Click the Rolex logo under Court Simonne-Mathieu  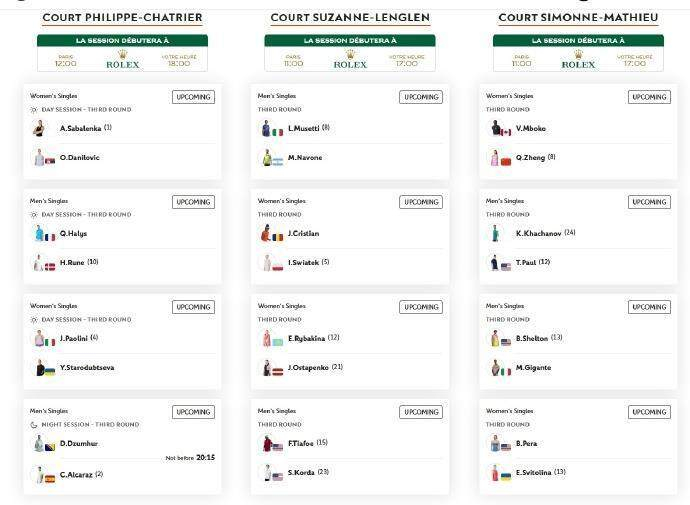pos(578,60)
